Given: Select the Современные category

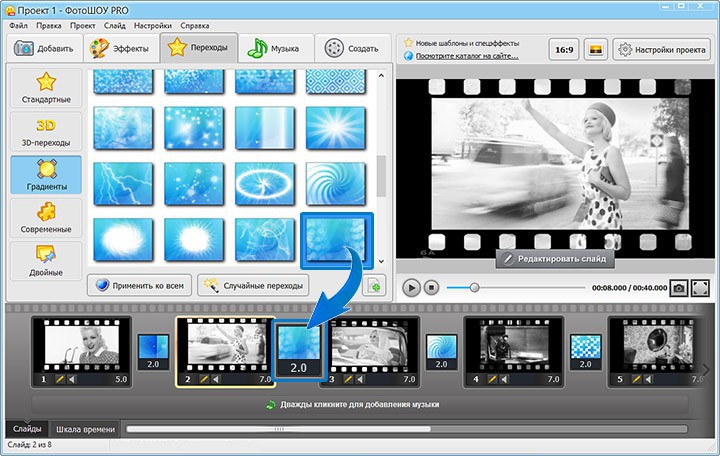Looking at the screenshot, I should (46, 218).
